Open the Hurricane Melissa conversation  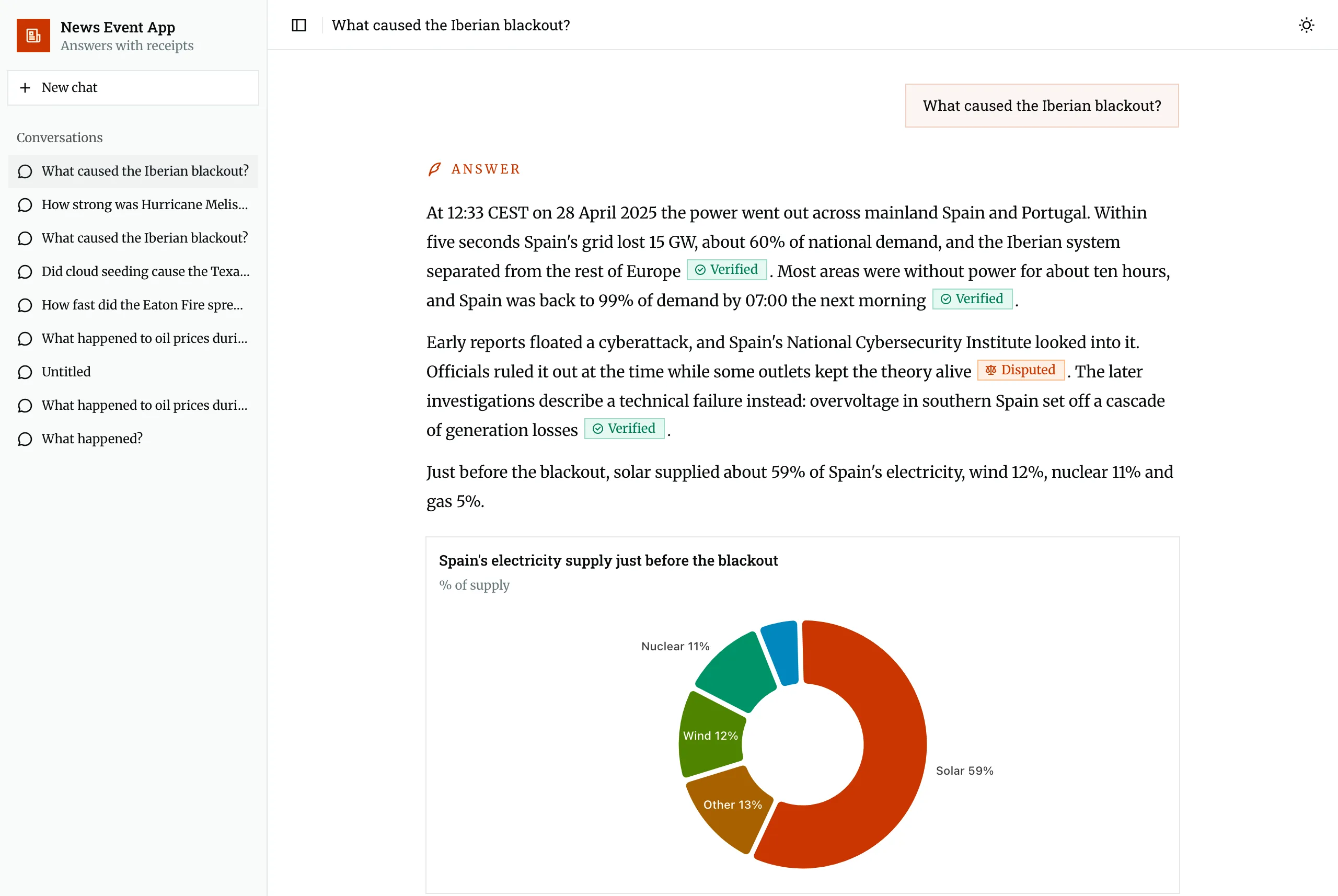click(x=133, y=204)
